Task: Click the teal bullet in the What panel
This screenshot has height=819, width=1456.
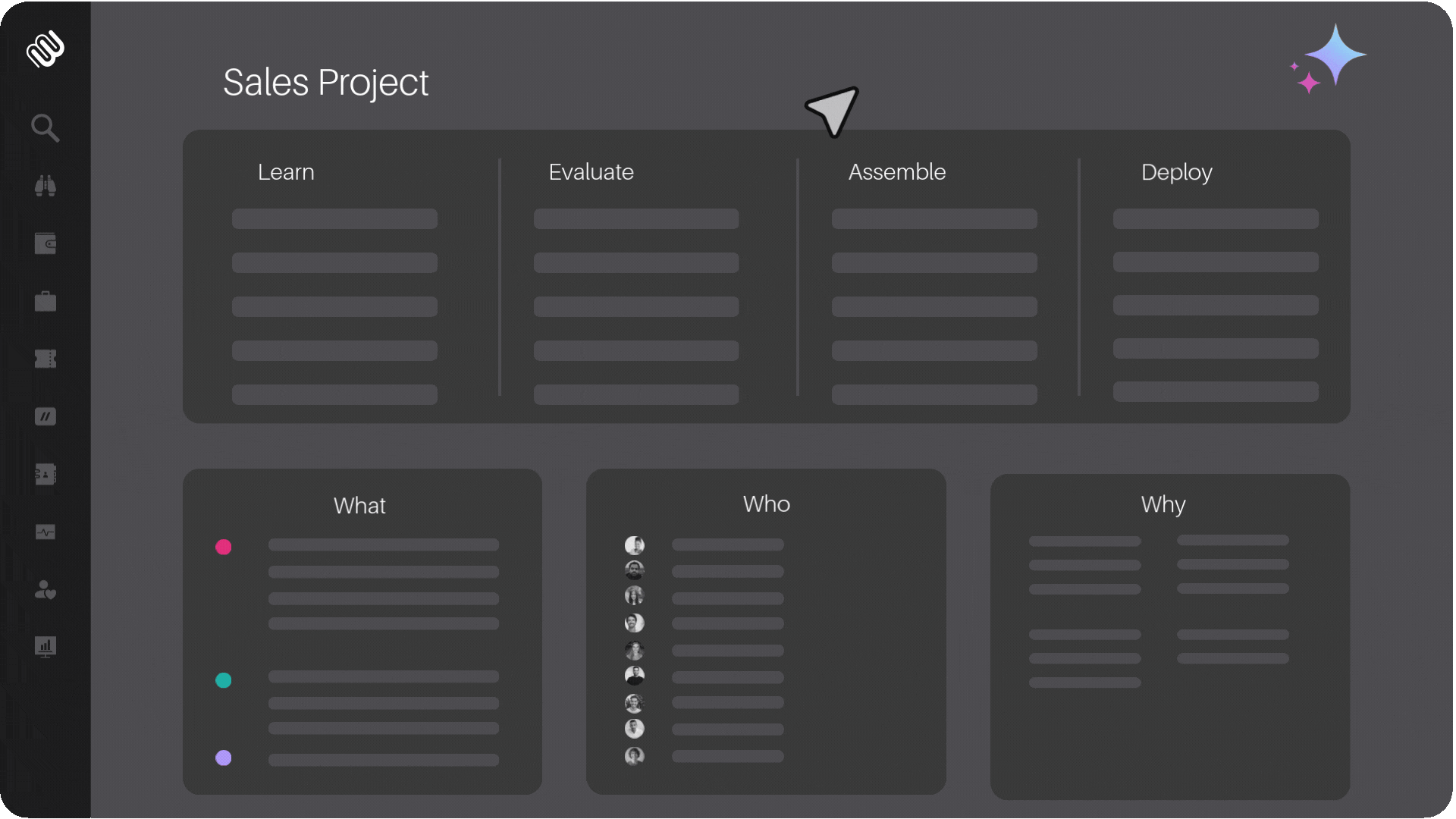Action: tap(223, 680)
